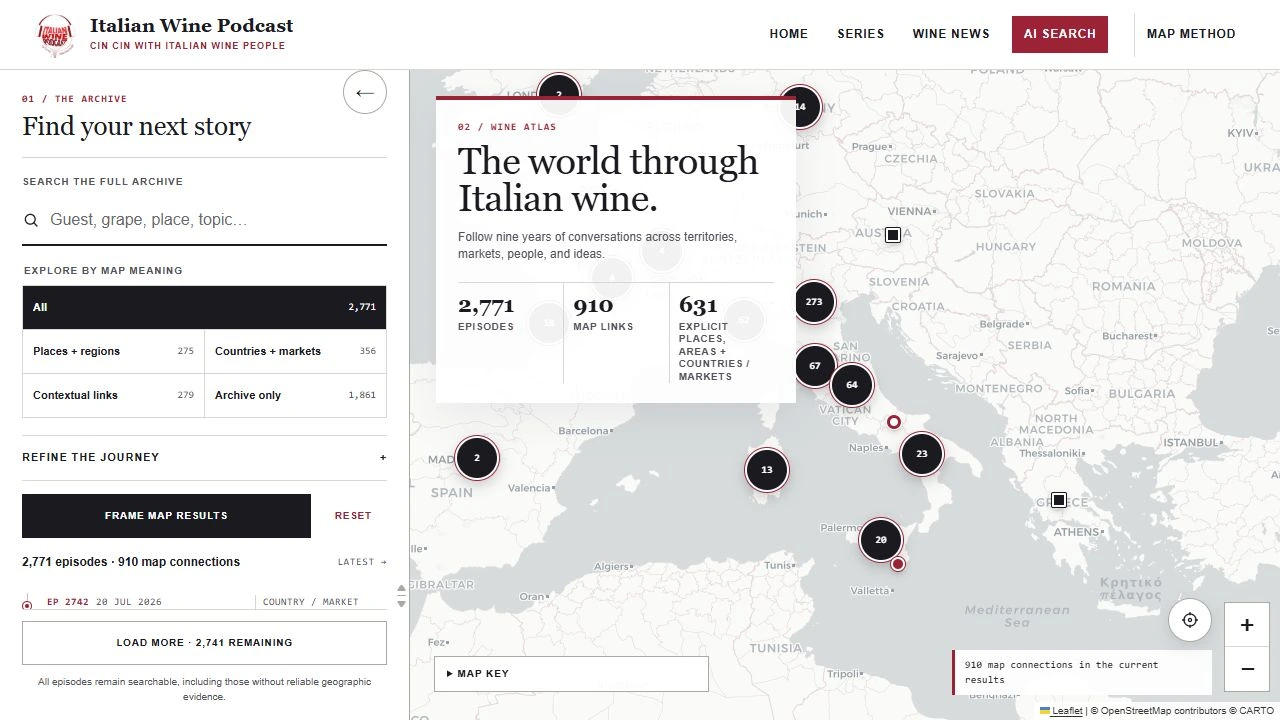Open the map cluster marked 67

coord(815,366)
